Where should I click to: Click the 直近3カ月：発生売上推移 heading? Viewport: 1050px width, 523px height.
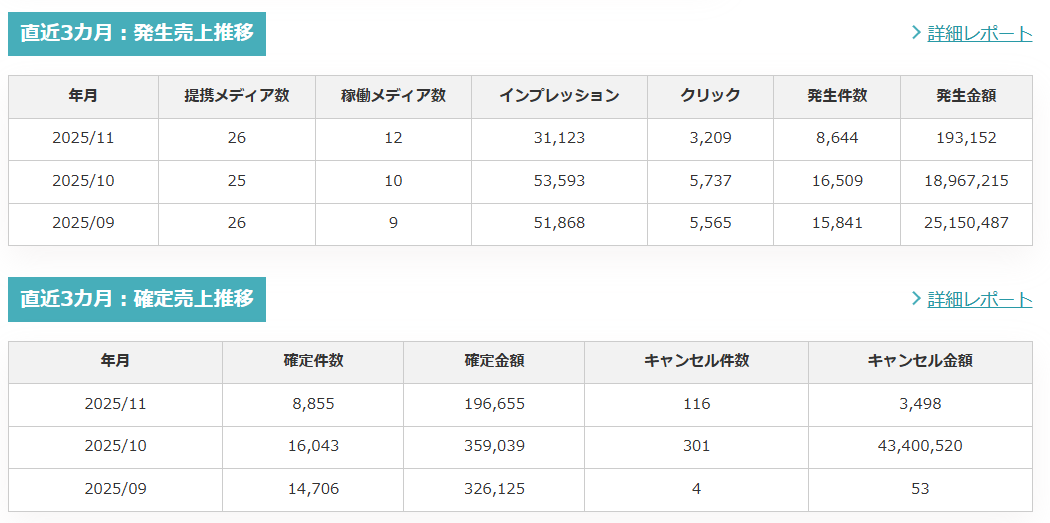[x=137, y=33]
